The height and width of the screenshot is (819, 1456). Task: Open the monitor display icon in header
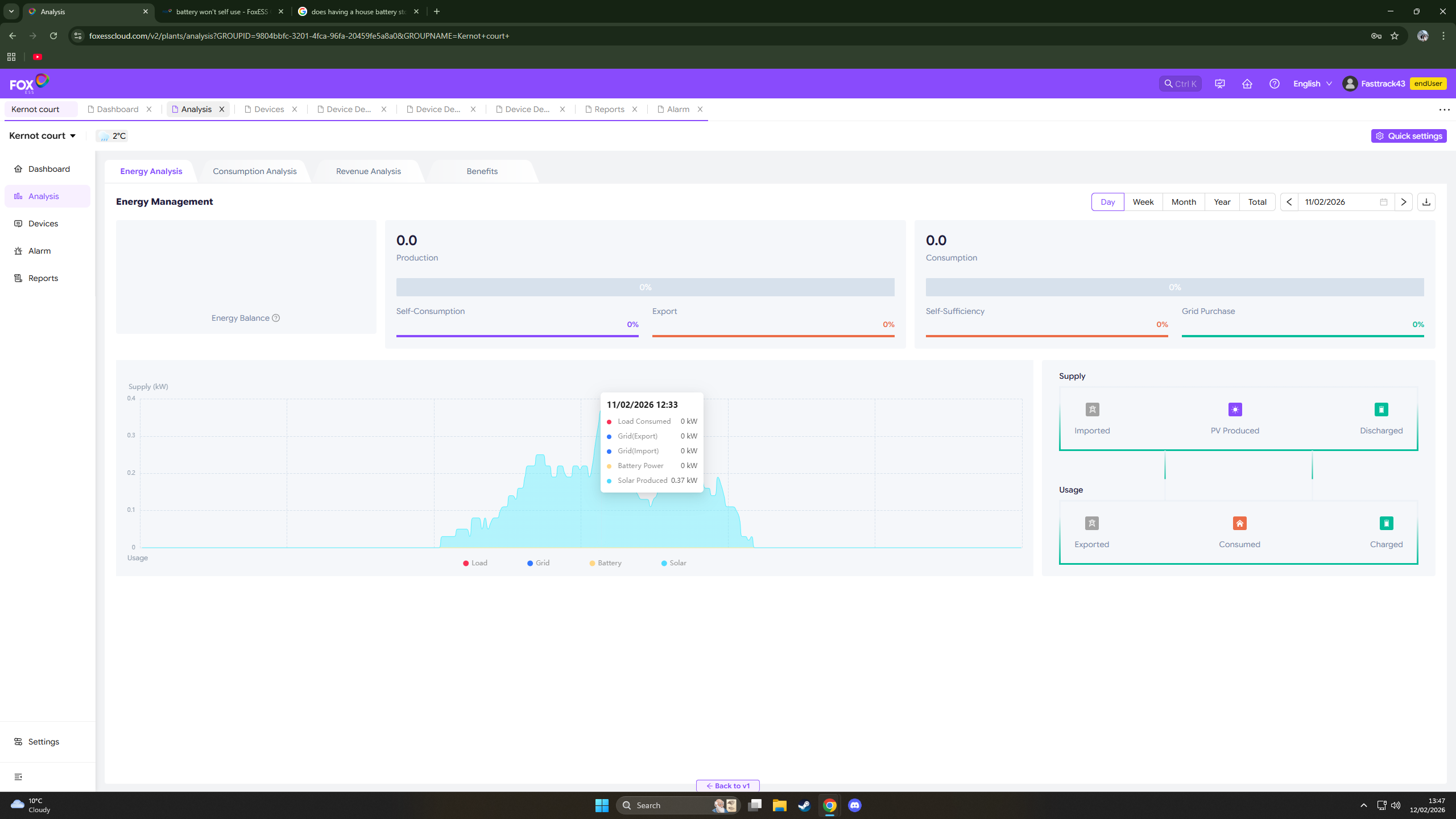coord(1219,84)
